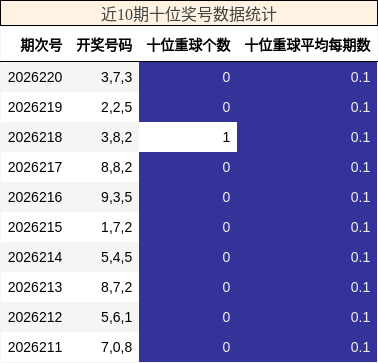Click the 0.1 average in row 2026217
The width and height of the screenshot is (378, 363).
click(x=360, y=167)
